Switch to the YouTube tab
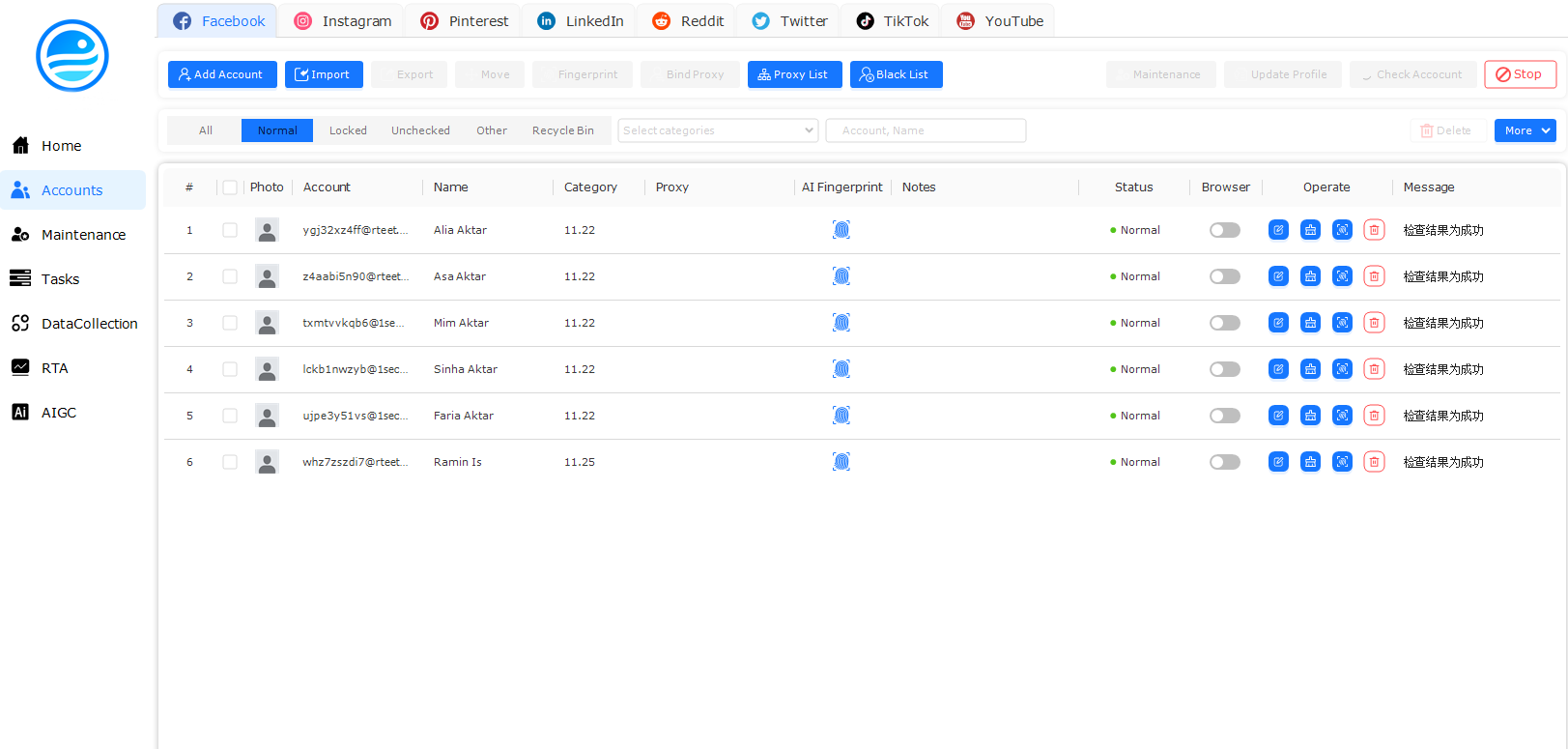The height and width of the screenshot is (749, 1568). pyautogui.click(x=1000, y=21)
